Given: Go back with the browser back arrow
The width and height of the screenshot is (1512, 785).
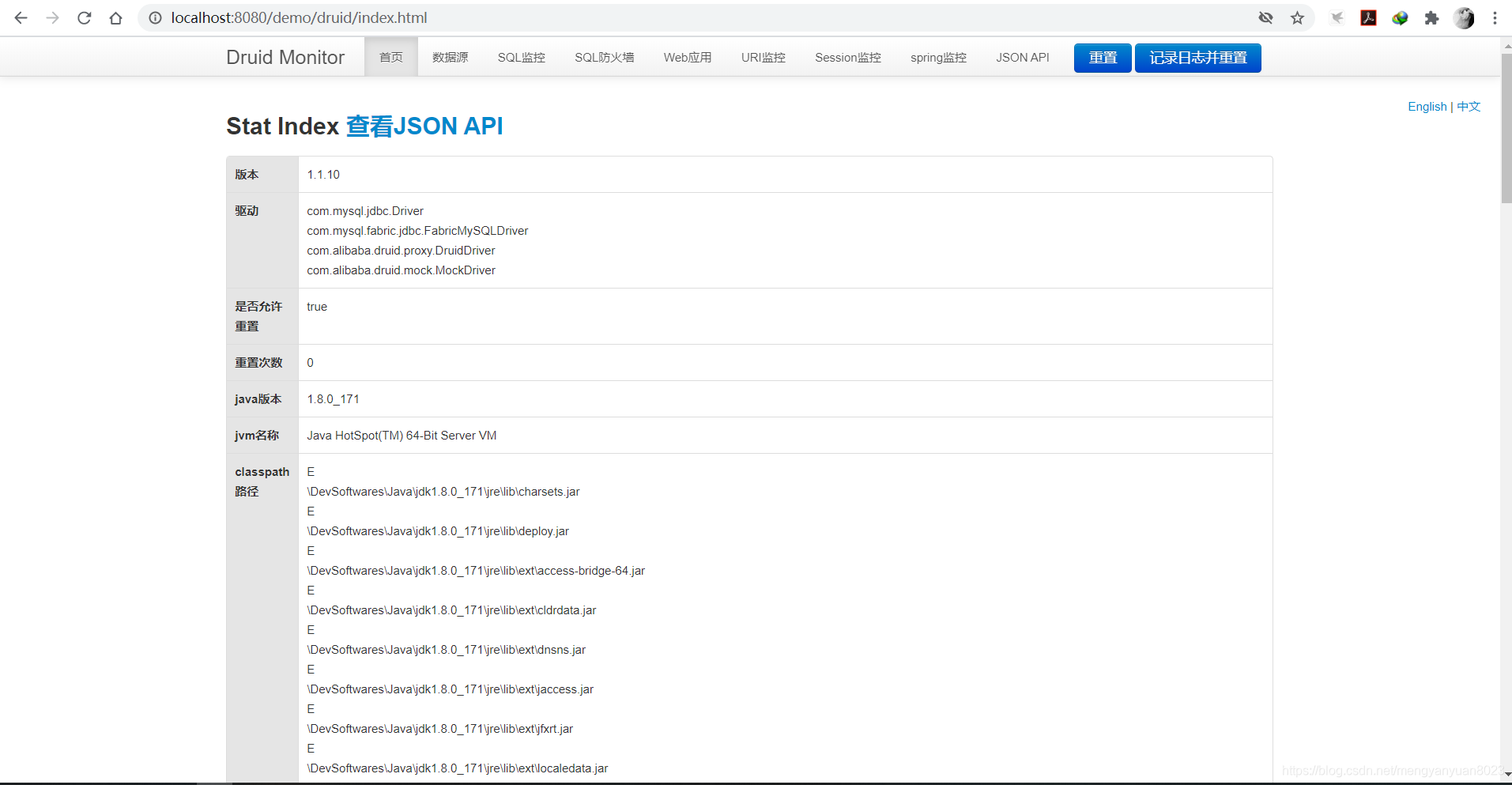Looking at the screenshot, I should (21, 17).
